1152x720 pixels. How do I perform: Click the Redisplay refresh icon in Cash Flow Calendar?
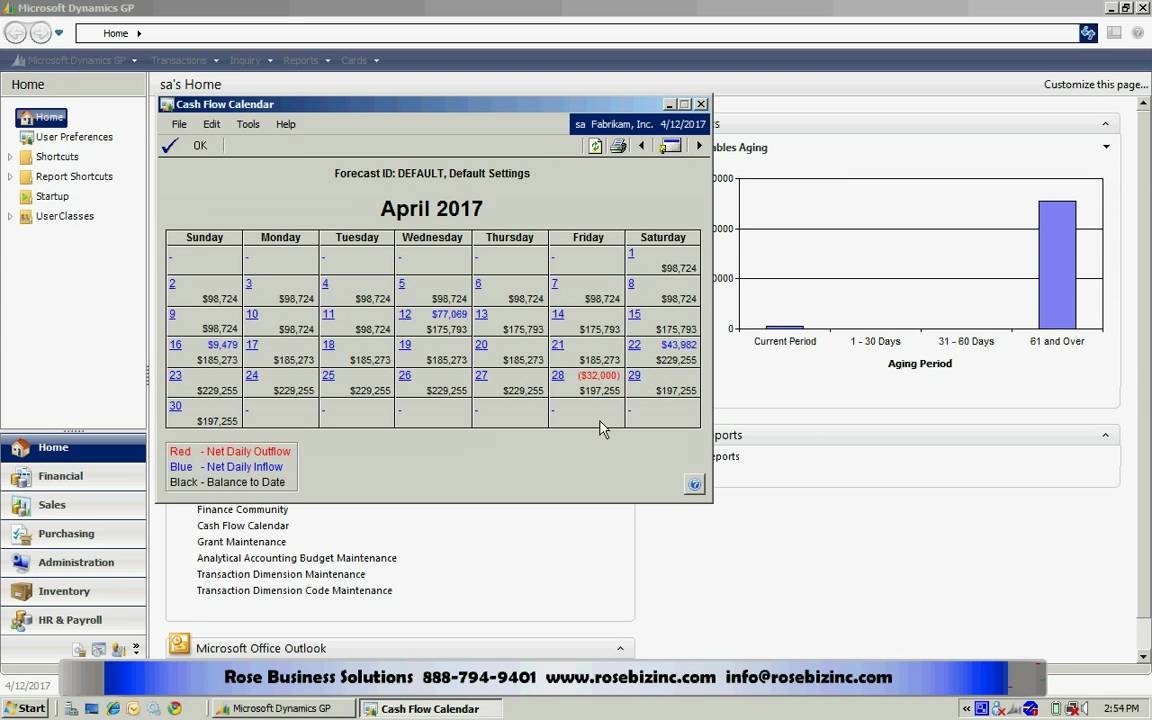tap(595, 145)
